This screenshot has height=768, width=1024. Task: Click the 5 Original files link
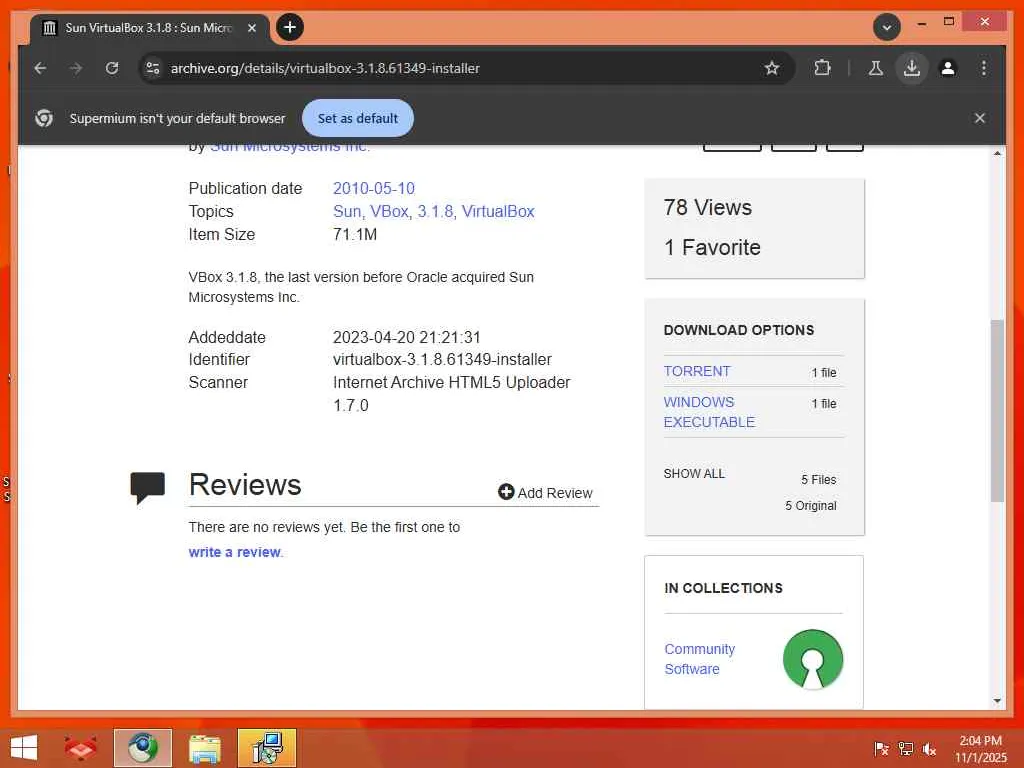tap(810, 505)
